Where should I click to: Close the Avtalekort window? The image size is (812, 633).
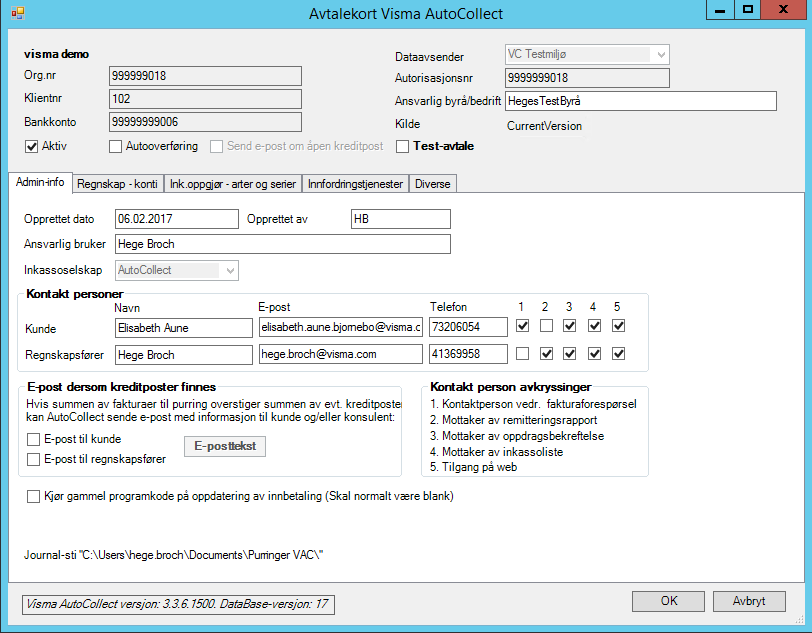coord(783,10)
